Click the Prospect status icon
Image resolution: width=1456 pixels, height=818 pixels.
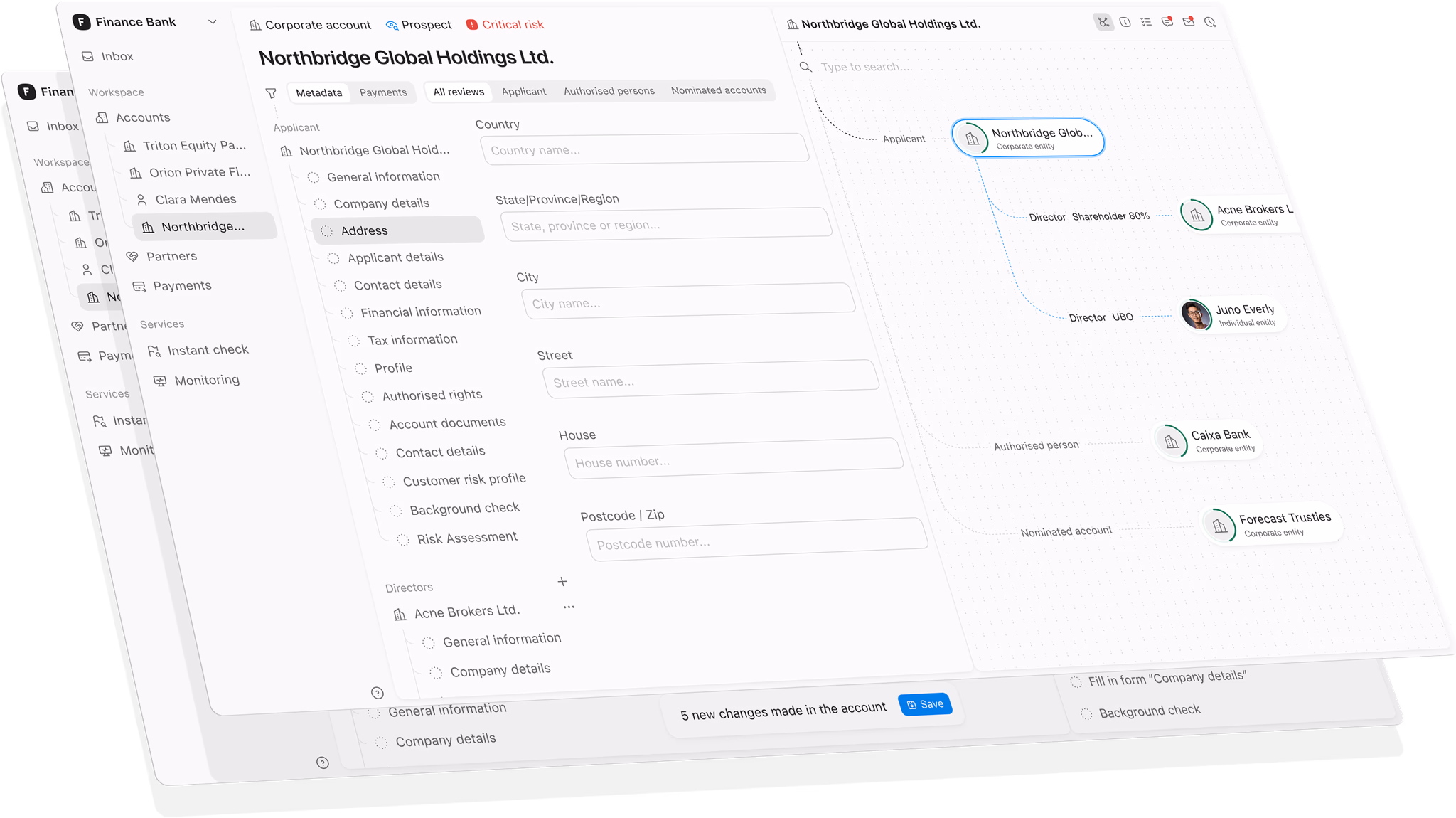tap(392, 25)
